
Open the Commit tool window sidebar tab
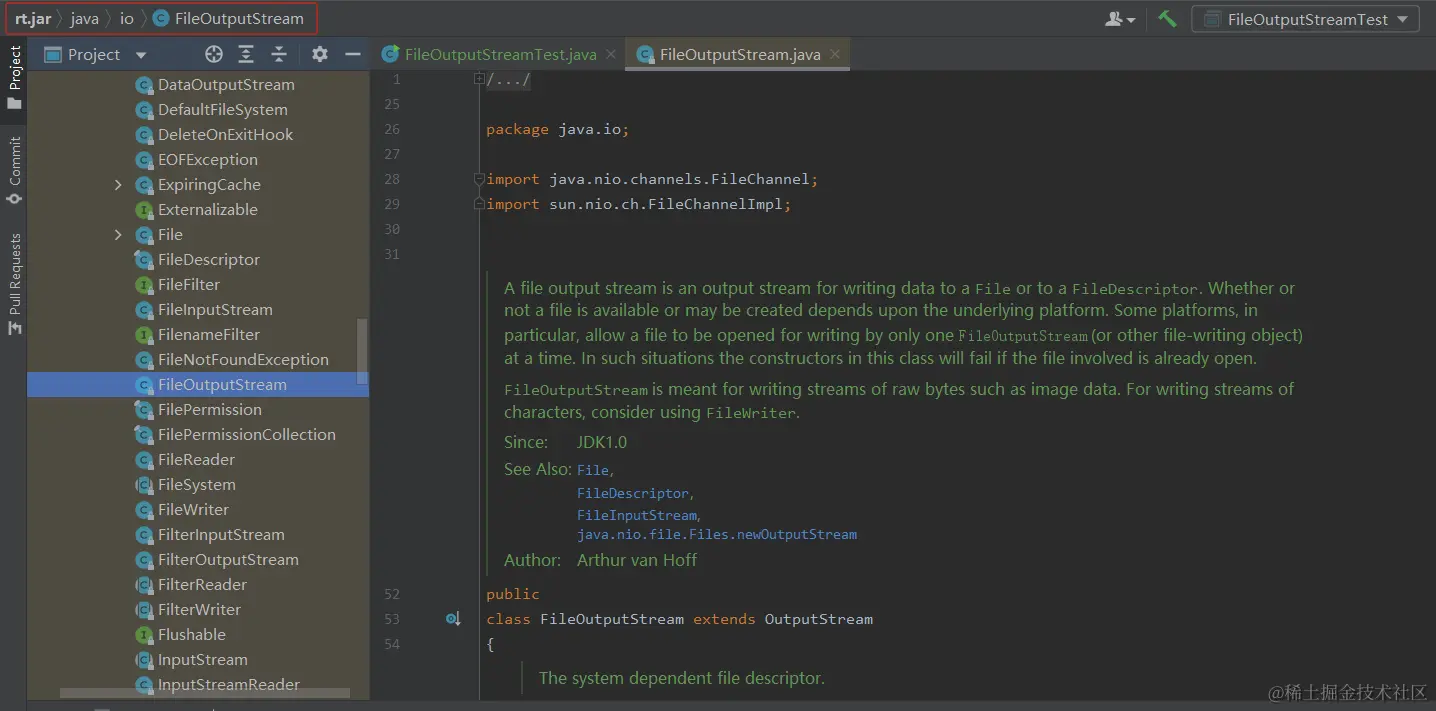pos(14,171)
